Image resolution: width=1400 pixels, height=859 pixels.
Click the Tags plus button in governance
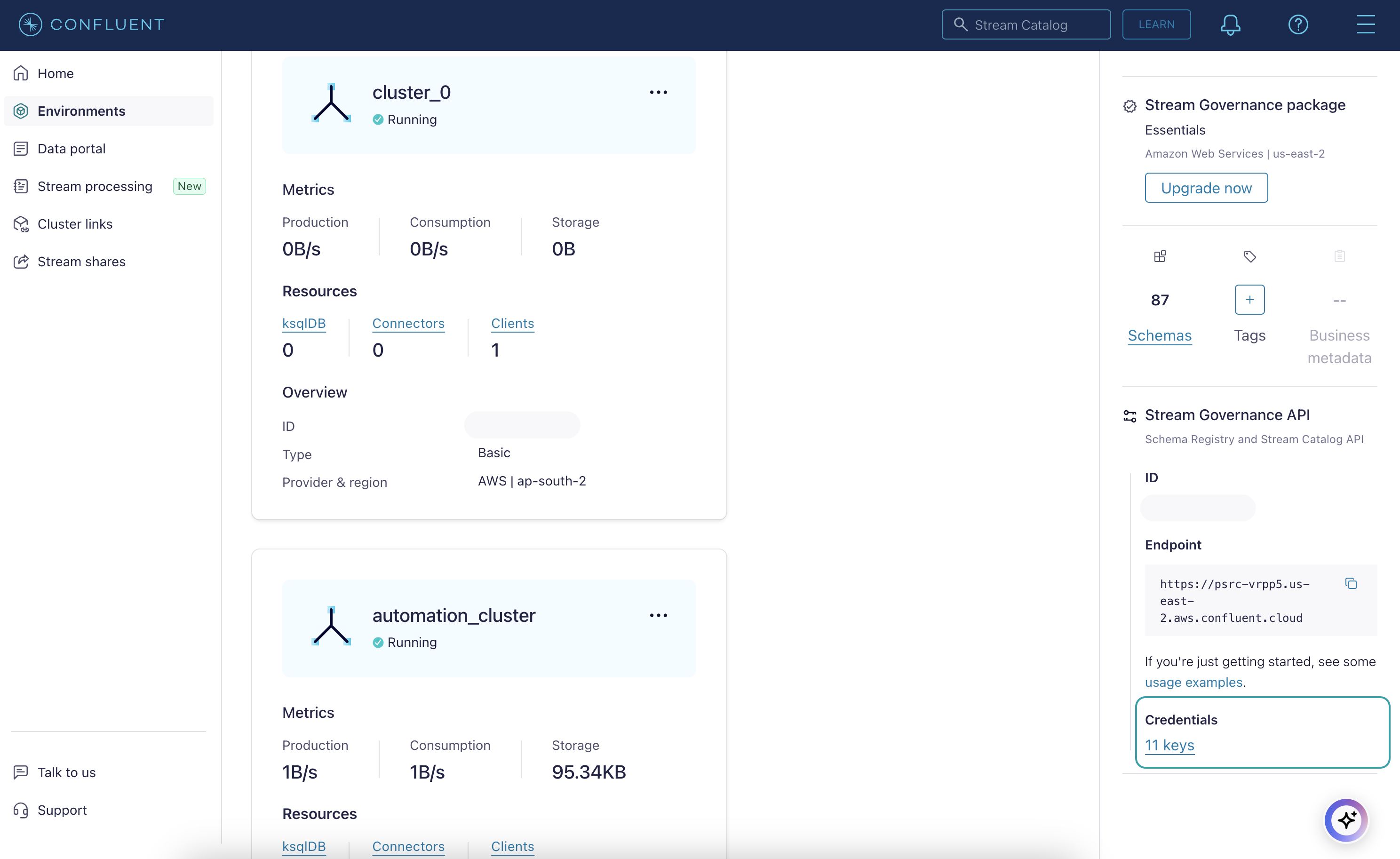point(1250,299)
